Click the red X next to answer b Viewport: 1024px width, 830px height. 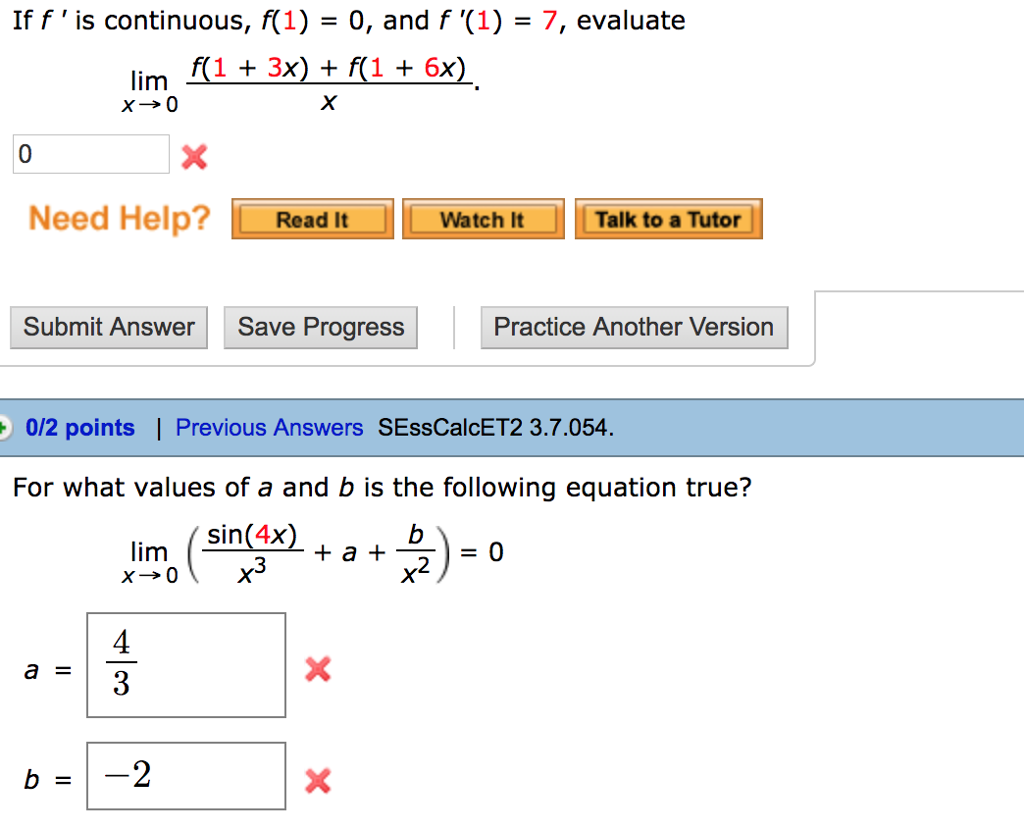[317, 781]
